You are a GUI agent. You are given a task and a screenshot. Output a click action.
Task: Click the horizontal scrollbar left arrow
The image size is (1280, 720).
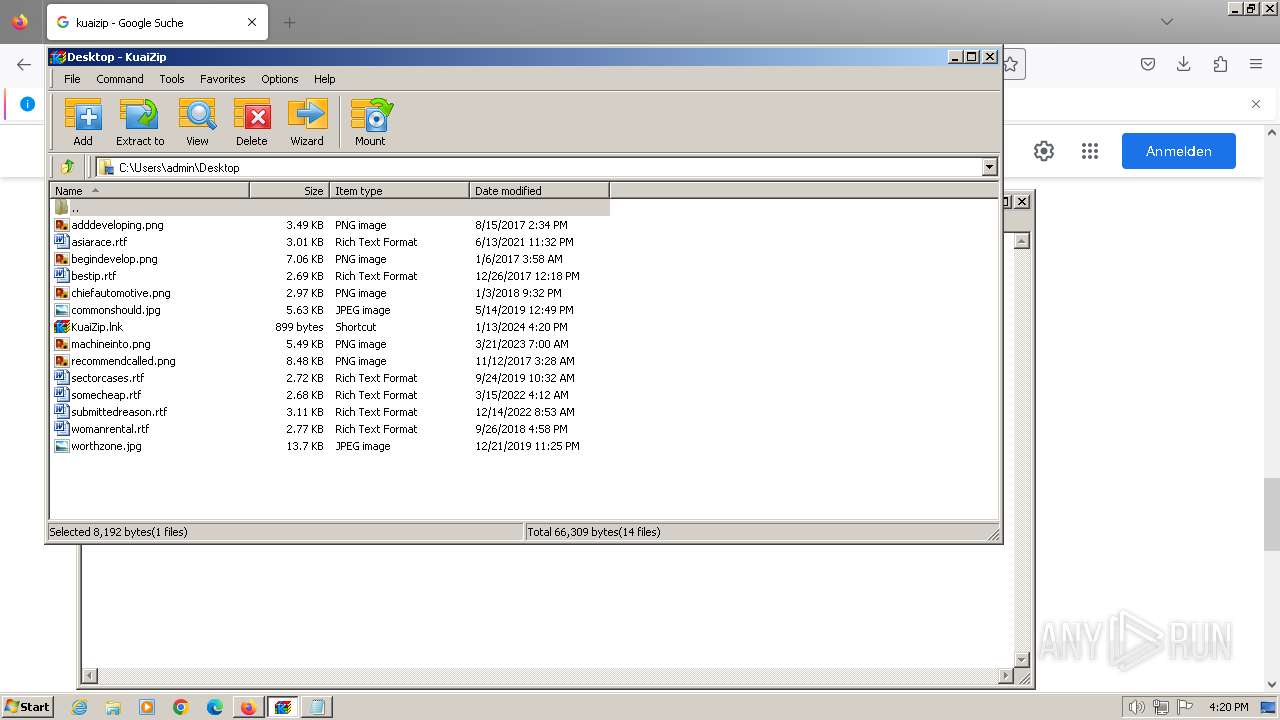point(89,677)
